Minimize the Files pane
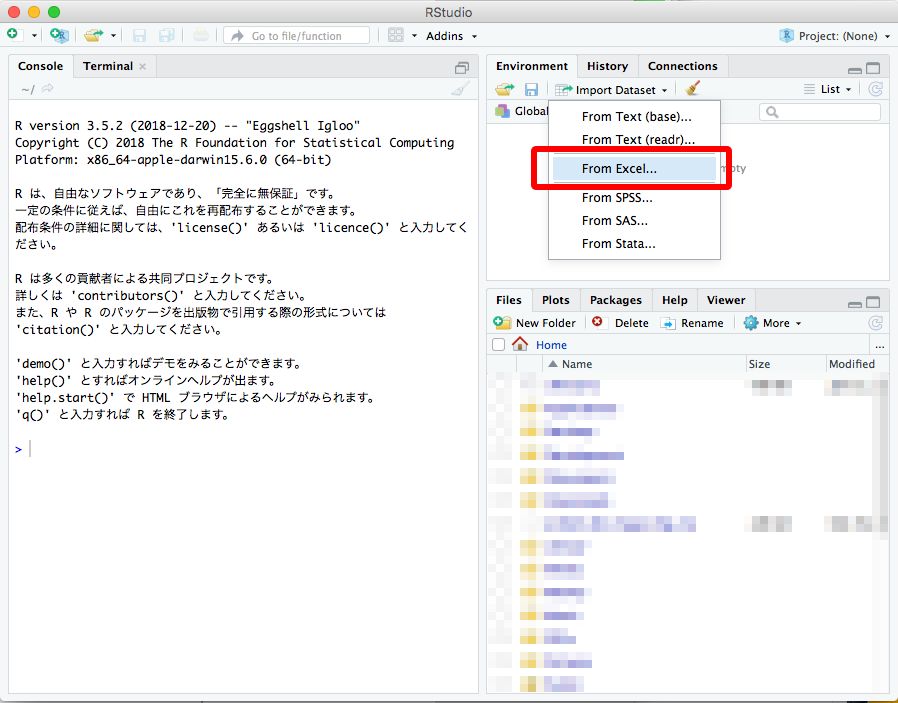Viewport: 898px width, 703px height. coord(854,305)
